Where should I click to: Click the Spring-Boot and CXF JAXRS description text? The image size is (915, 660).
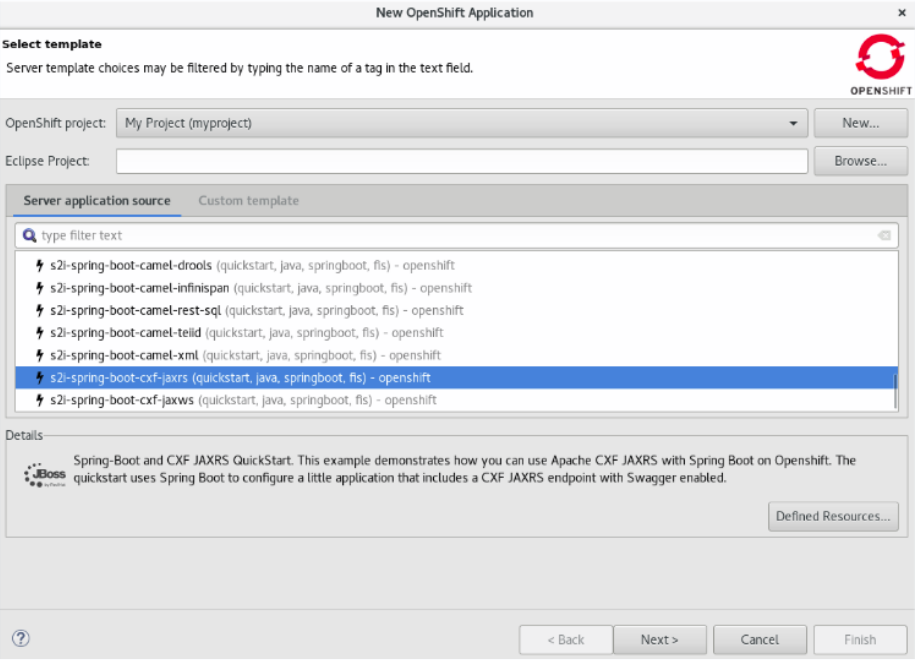(465, 469)
